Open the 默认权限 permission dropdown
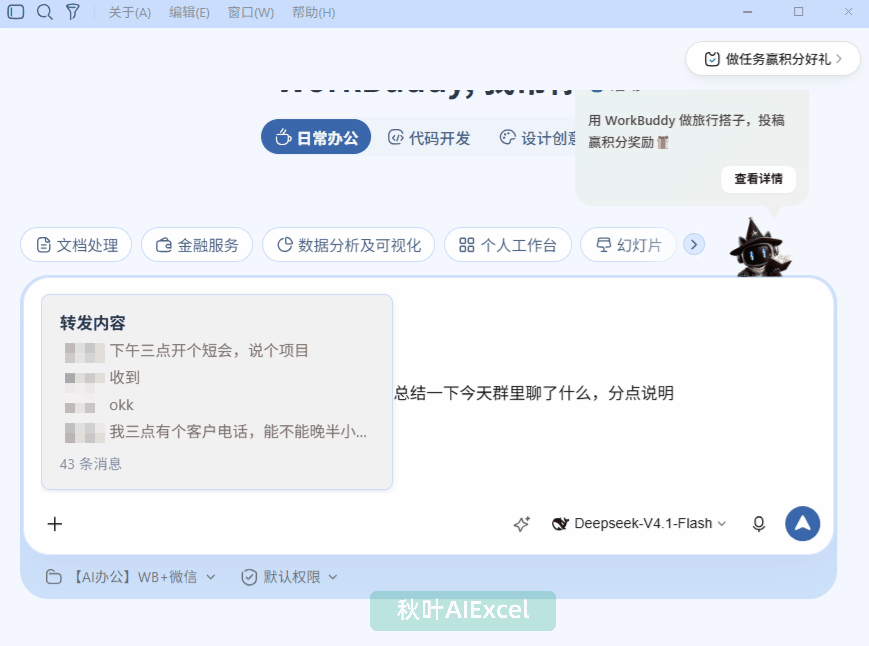The image size is (869, 646). (x=289, y=577)
